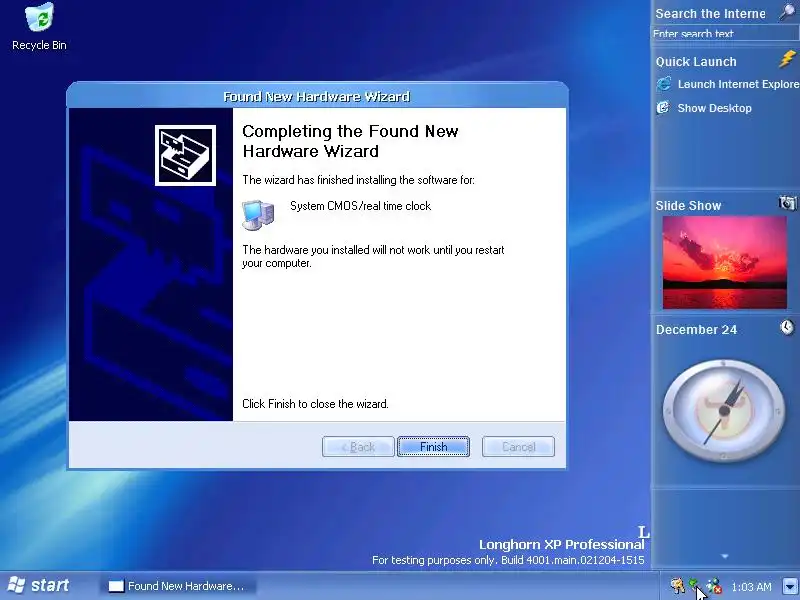This screenshot has width=800, height=600.
Task: Click the Search the Internet heading
Action: (710, 14)
